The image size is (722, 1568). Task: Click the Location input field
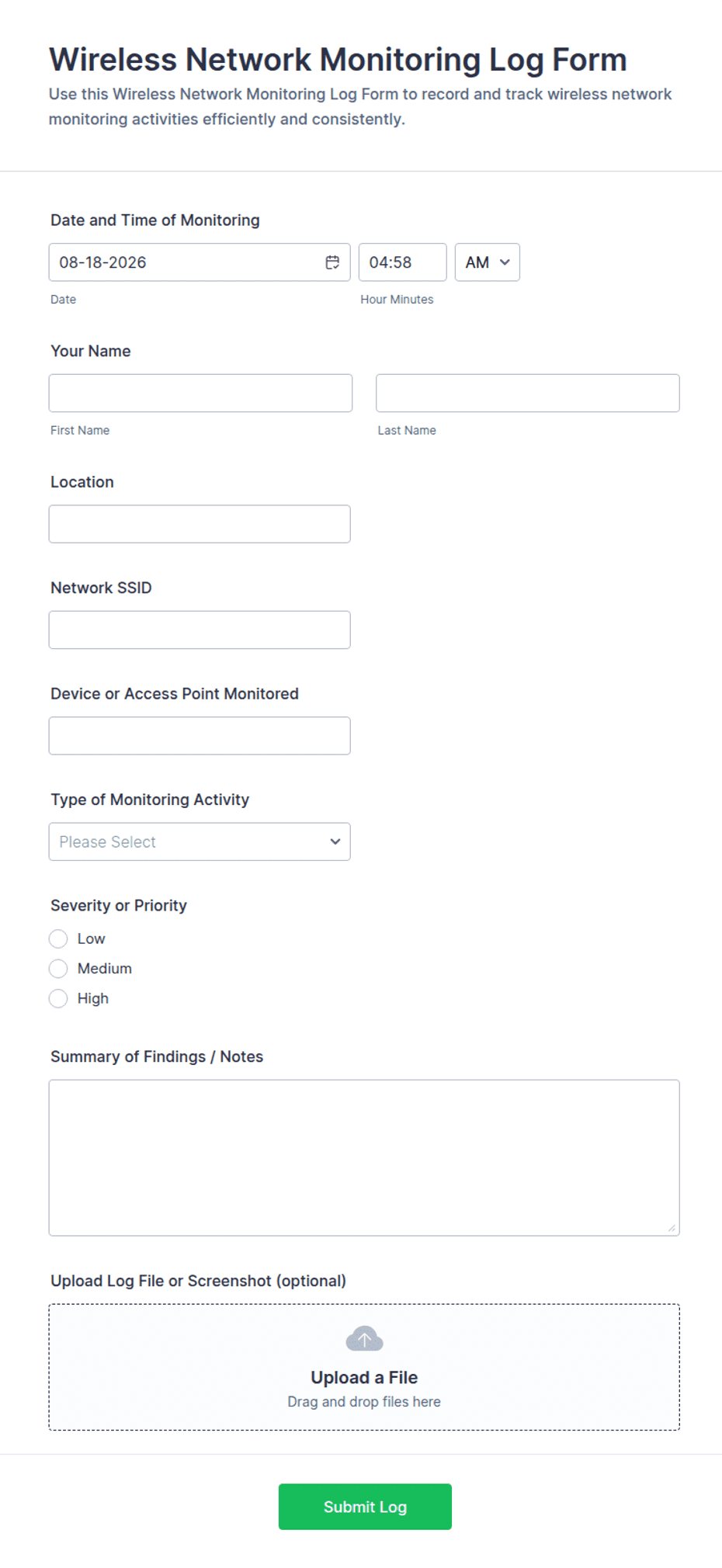point(200,525)
